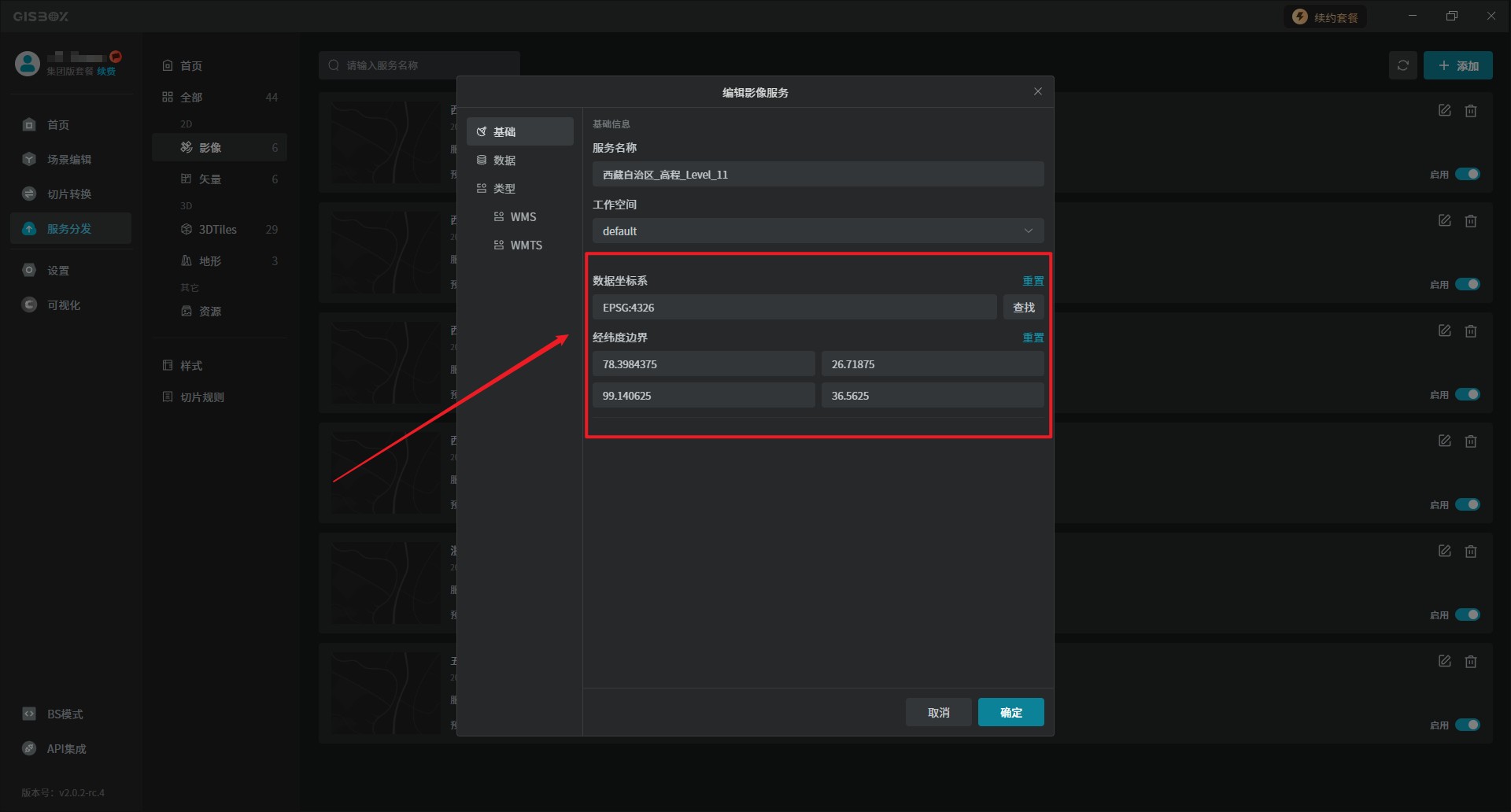Select the 3DTiles category

pyautogui.click(x=217, y=230)
